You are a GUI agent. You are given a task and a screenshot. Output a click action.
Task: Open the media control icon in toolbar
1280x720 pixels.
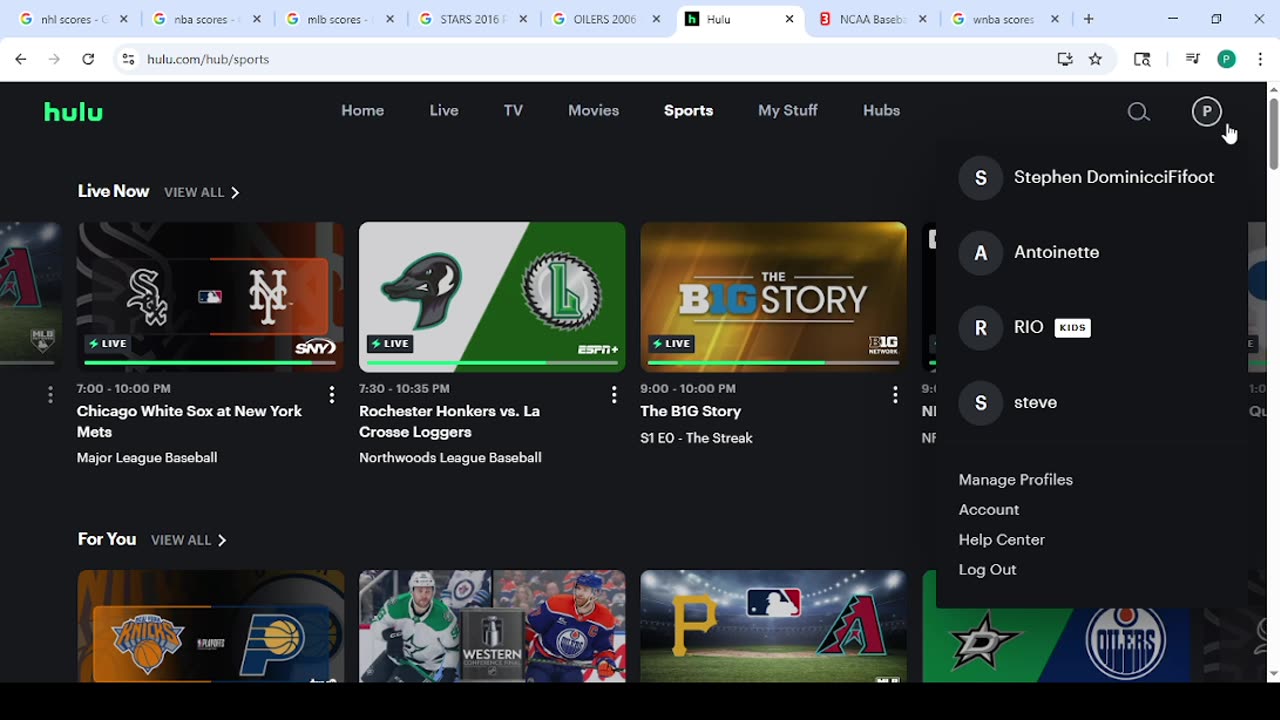(x=1192, y=59)
